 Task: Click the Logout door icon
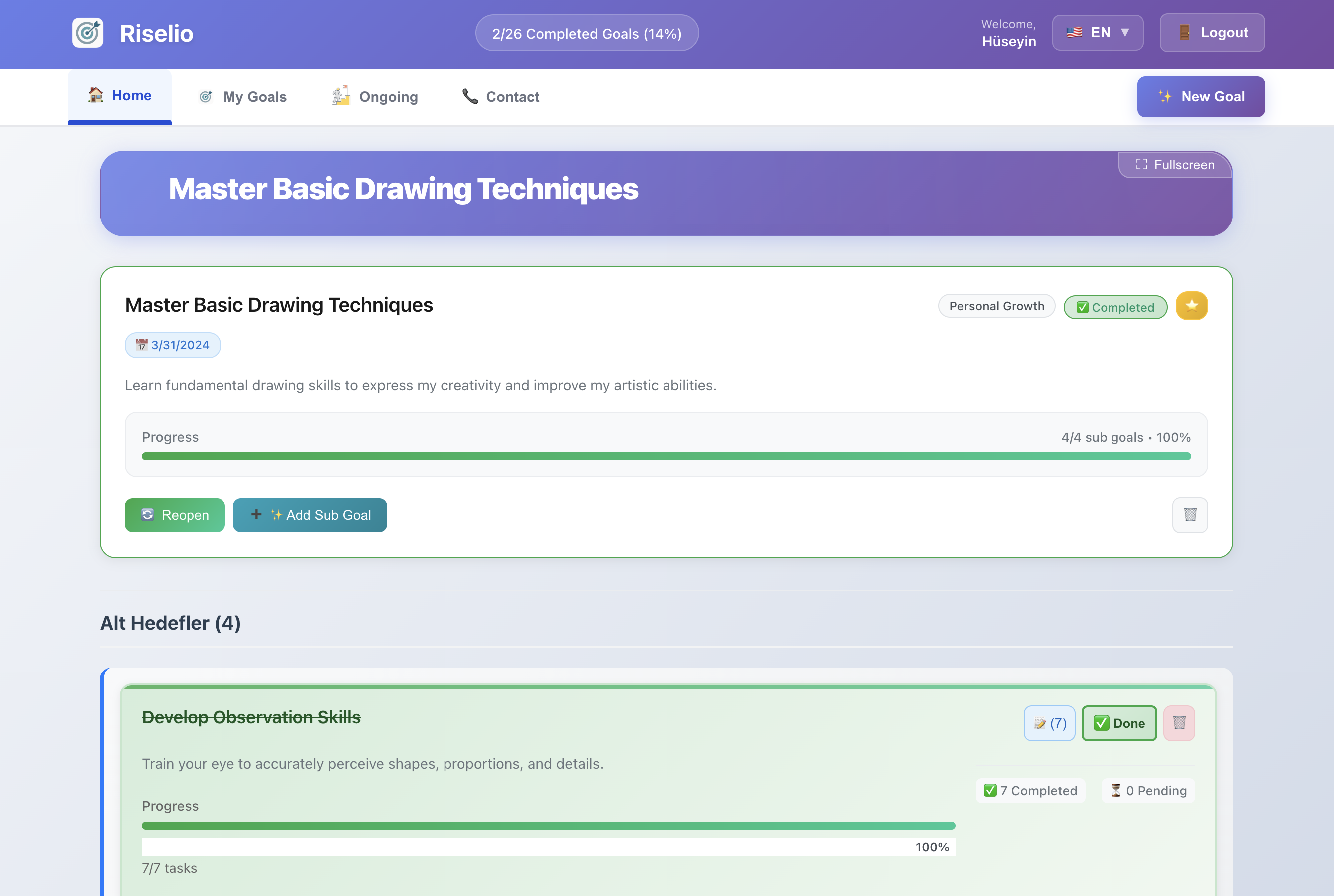coord(1184,33)
